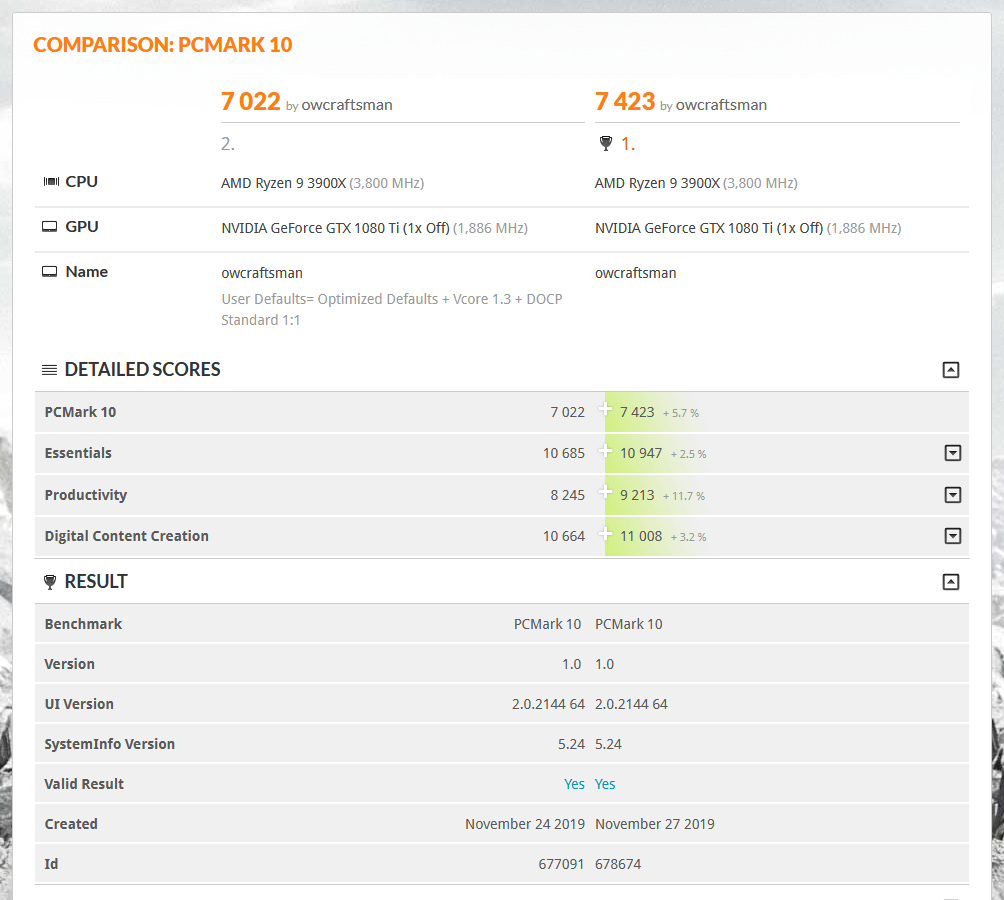Click the Result trophy icon
The height and width of the screenshot is (900, 1004).
tap(50, 582)
